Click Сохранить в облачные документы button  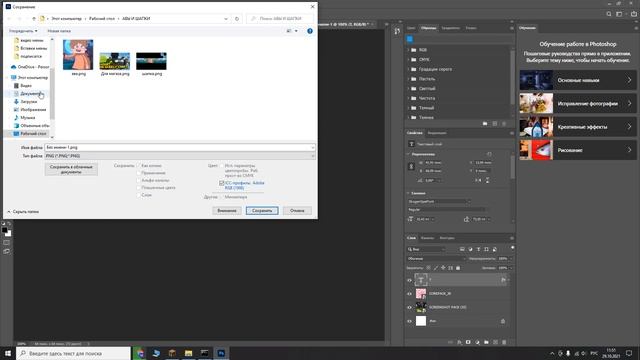71,169
